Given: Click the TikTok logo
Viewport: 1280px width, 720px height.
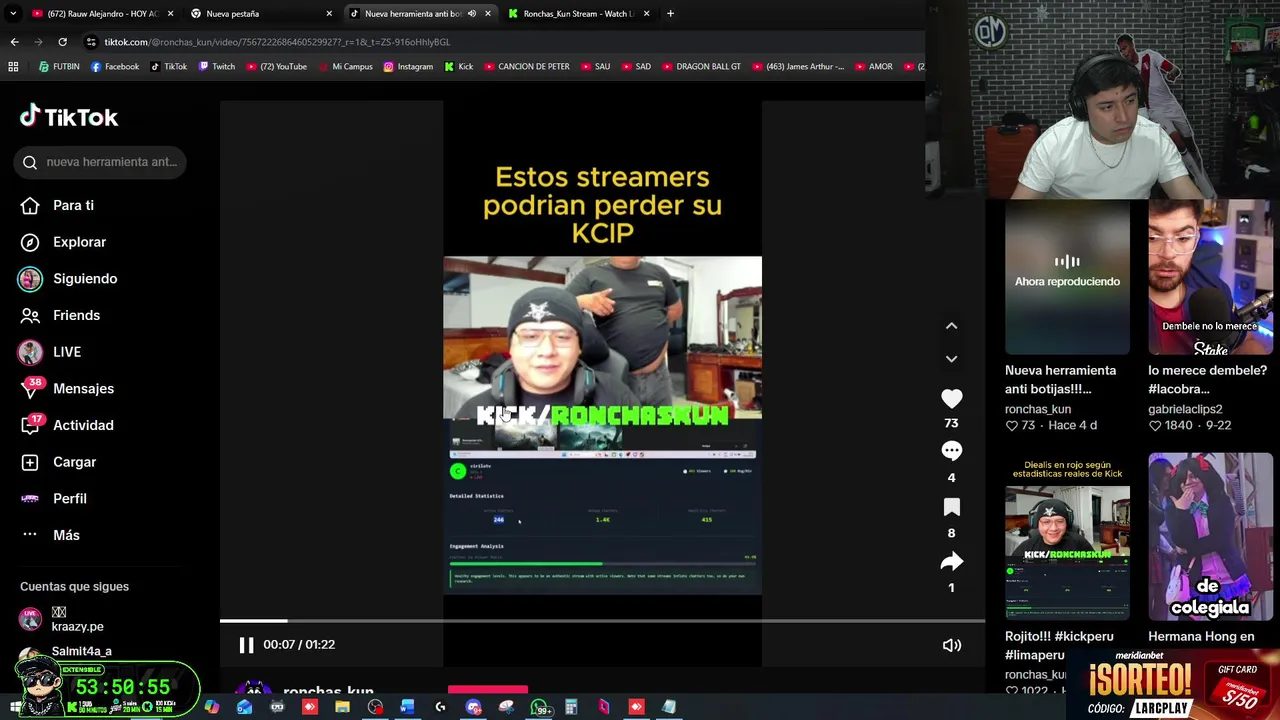Looking at the screenshot, I should click(68, 117).
